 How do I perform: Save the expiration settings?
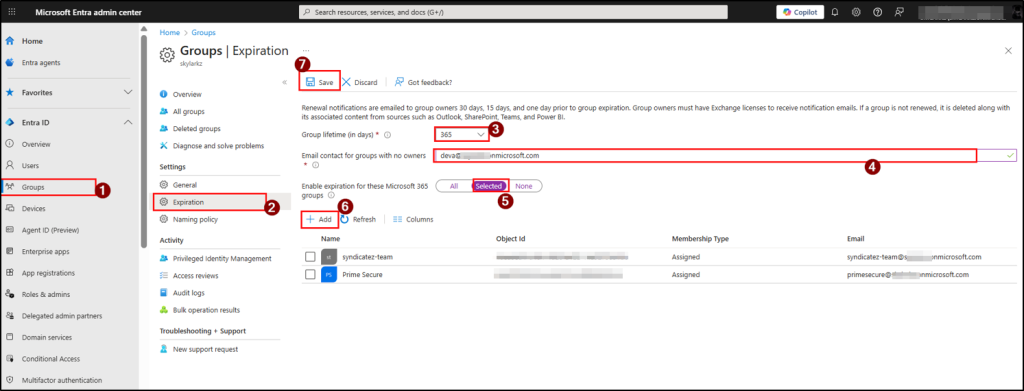320,82
